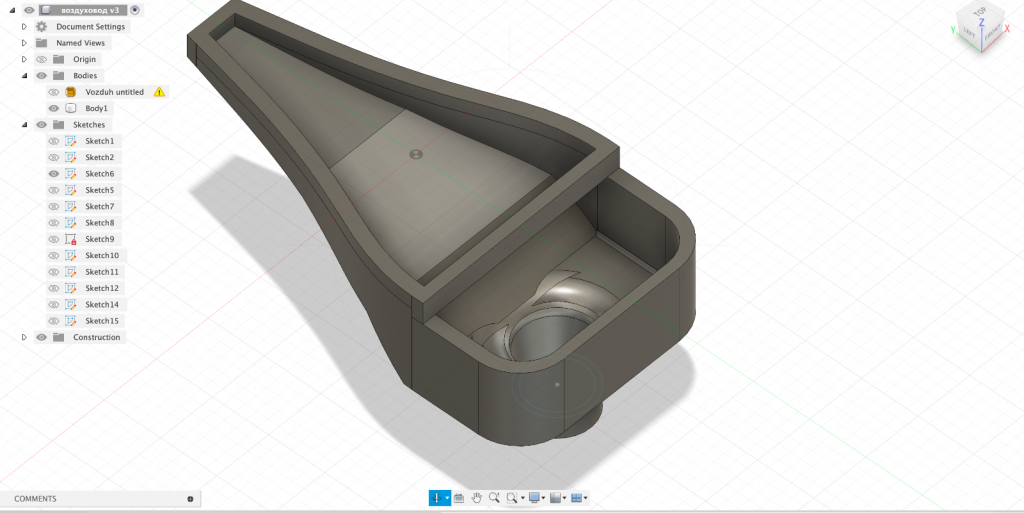Viewport: 1024px width, 513px height.
Task: Hide Body1 using its eye icon
Action: pos(54,108)
